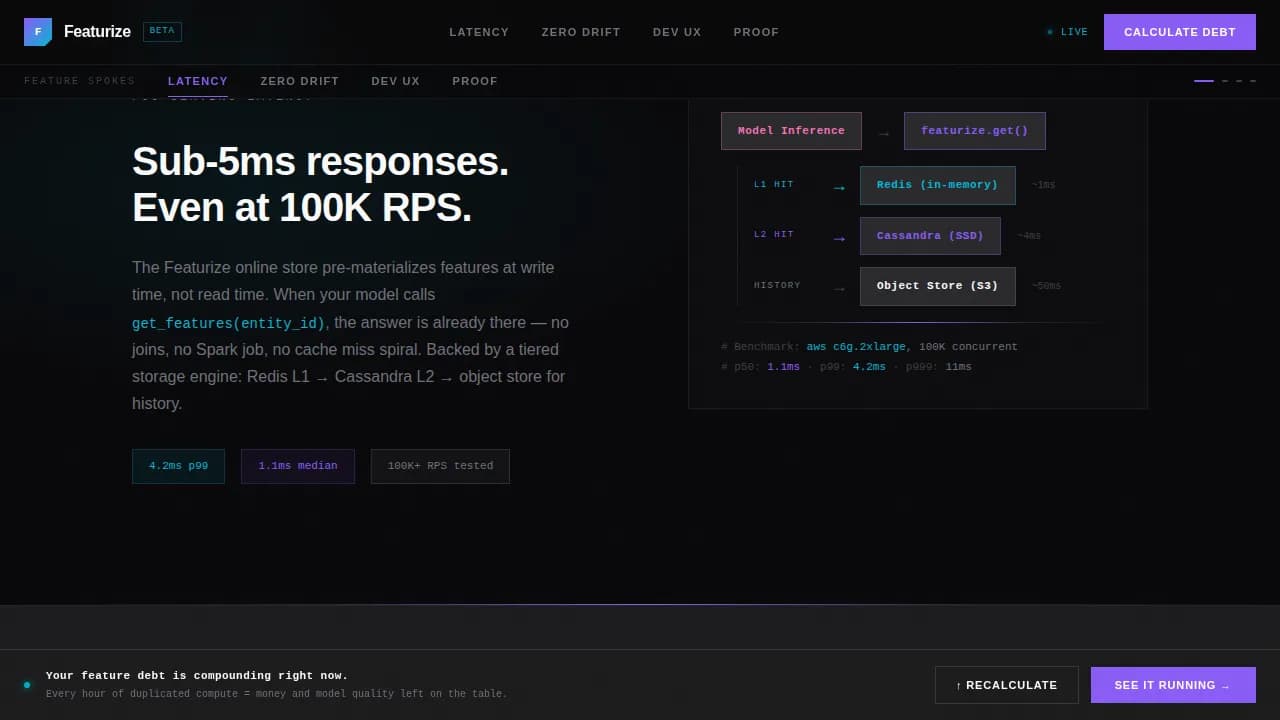Click the 'Every hour of duplicated compute' line
1280x720 pixels.
(x=277, y=694)
